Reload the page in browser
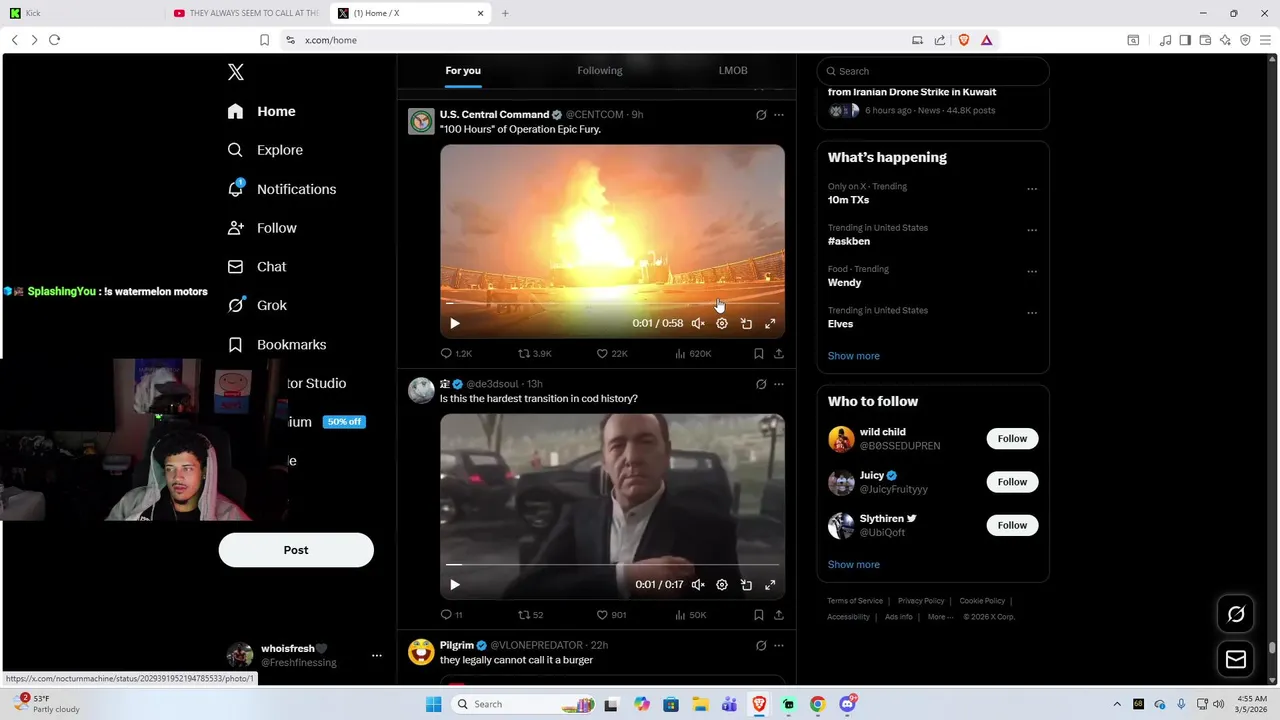Screen dimensions: 1280x720 pyautogui.click(x=54, y=40)
